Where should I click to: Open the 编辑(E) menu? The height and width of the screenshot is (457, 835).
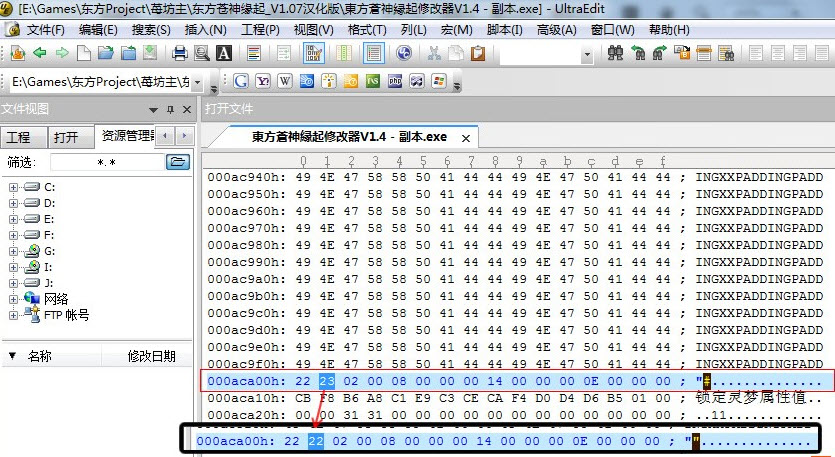pos(98,30)
